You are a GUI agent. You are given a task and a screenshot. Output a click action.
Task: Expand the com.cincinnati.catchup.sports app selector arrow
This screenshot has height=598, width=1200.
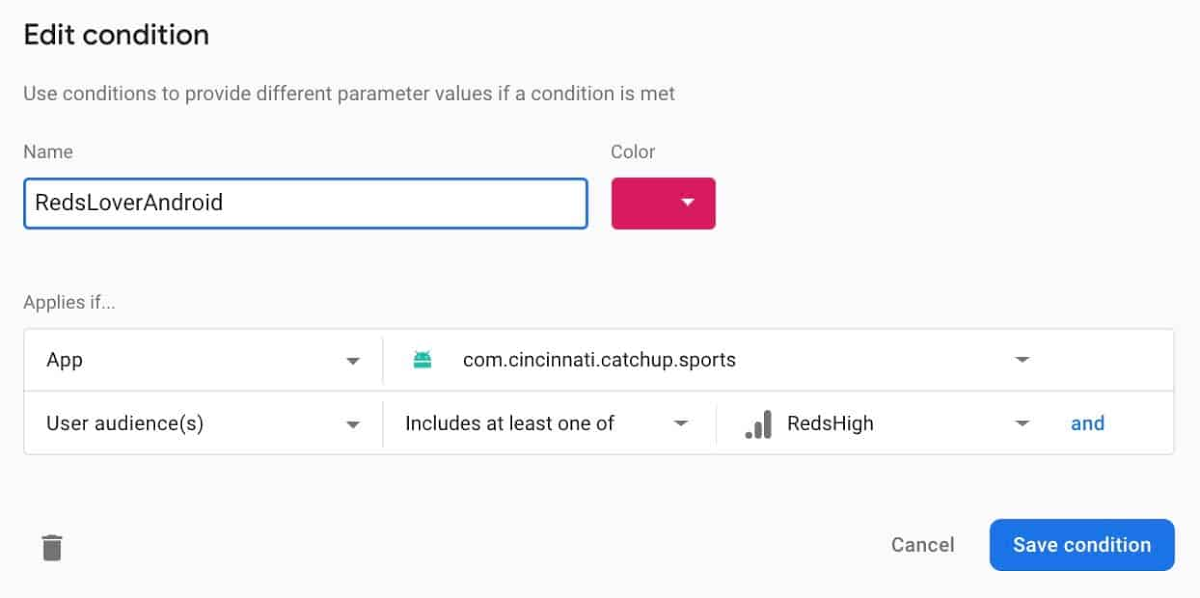[1022, 360]
